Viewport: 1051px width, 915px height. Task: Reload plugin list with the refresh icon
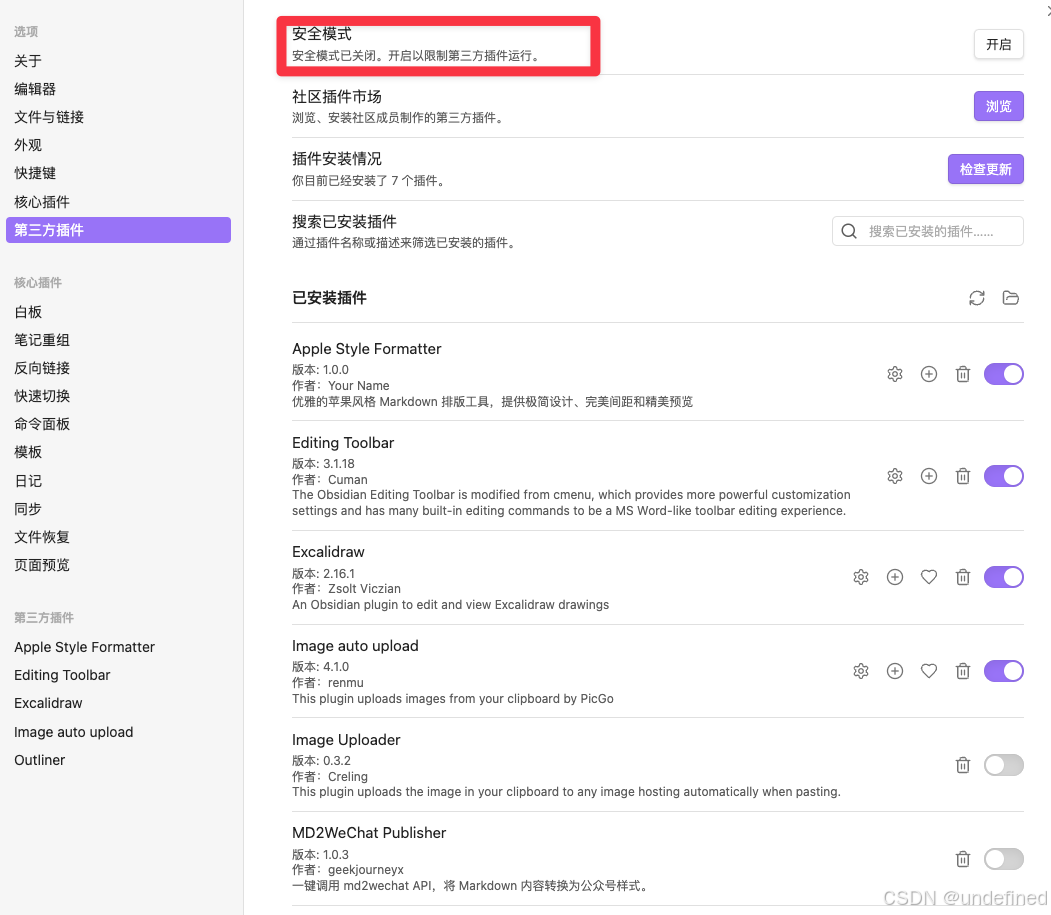point(977,297)
